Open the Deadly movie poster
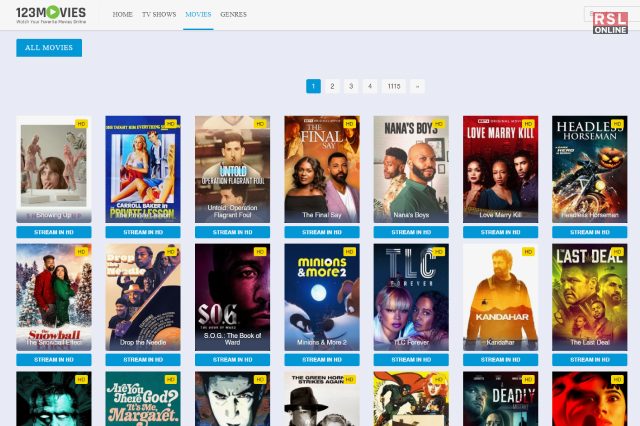The image size is (640, 426). [500, 399]
